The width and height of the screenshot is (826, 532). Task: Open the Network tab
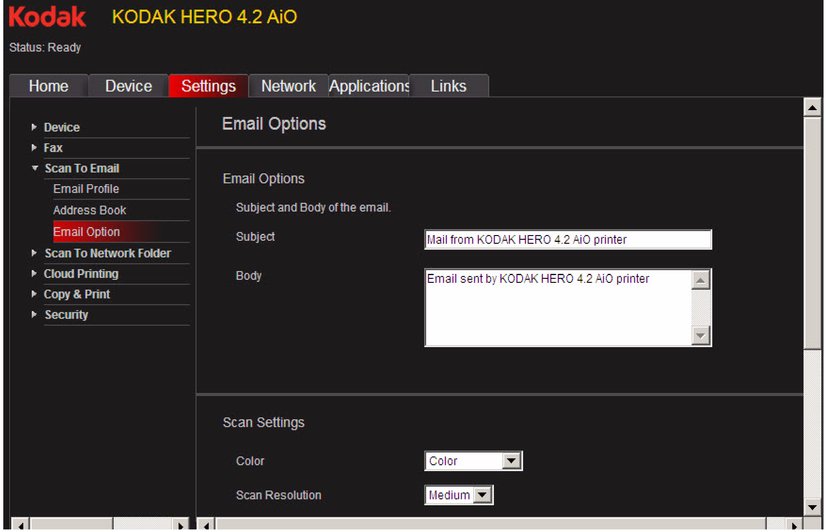pyautogui.click(x=288, y=86)
